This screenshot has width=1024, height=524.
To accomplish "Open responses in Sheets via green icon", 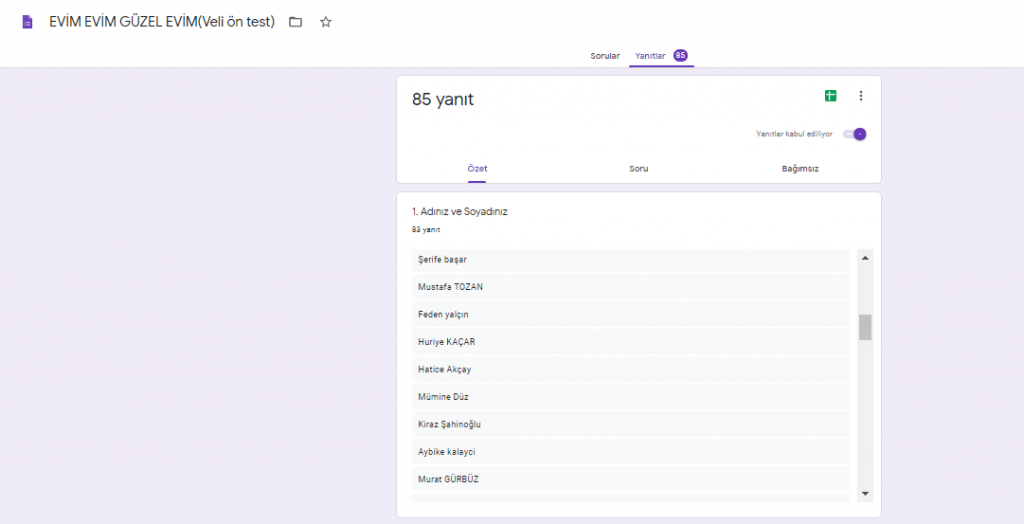I will pos(830,96).
